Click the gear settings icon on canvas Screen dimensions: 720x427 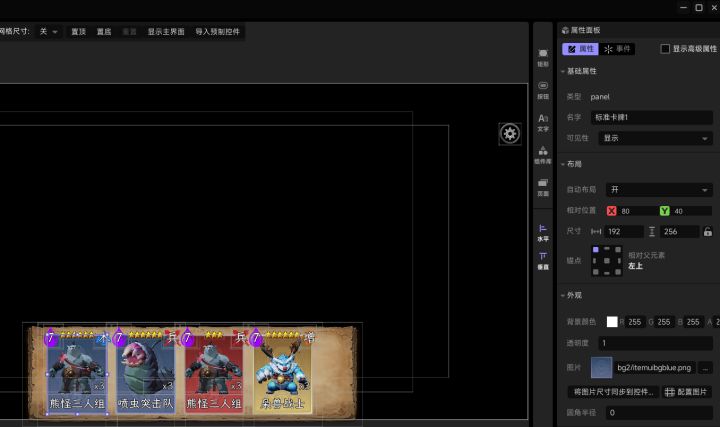coord(510,134)
